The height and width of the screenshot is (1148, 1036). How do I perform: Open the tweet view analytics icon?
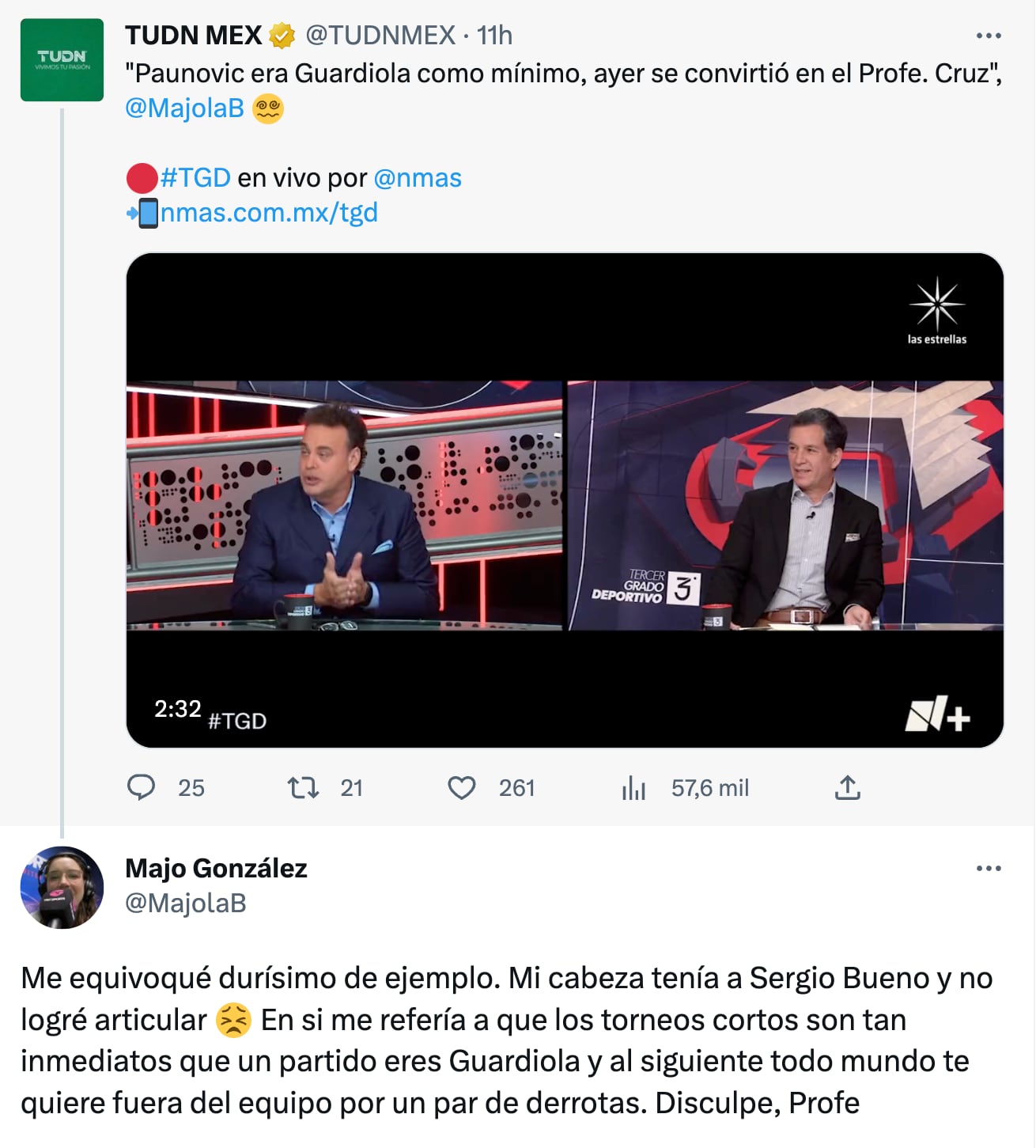[x=634, y=787]
